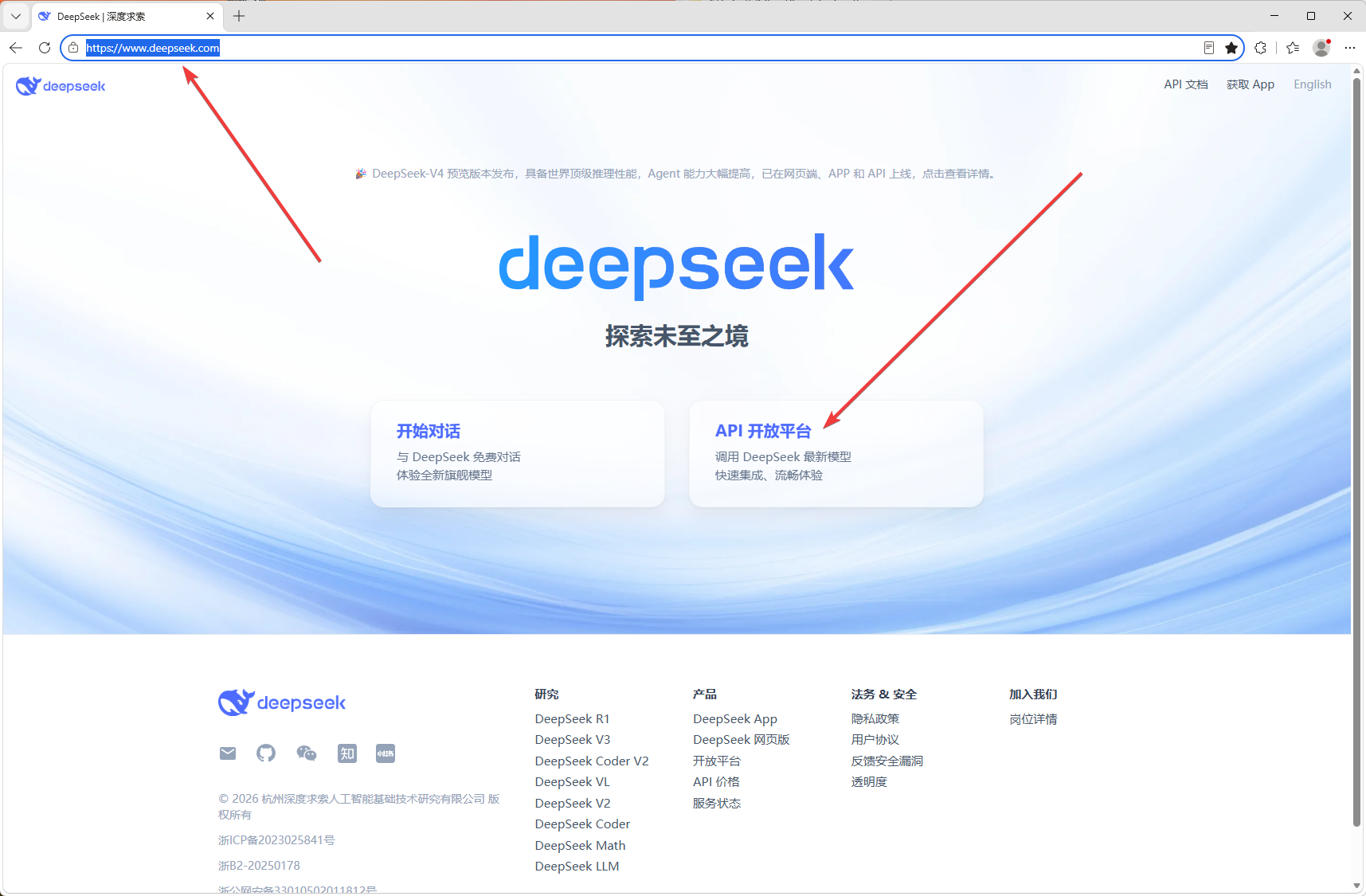This screenshot has width=1366, height=896.
Task: Open the DeepSeek Coder link
Action: click(x=583, y=824)
